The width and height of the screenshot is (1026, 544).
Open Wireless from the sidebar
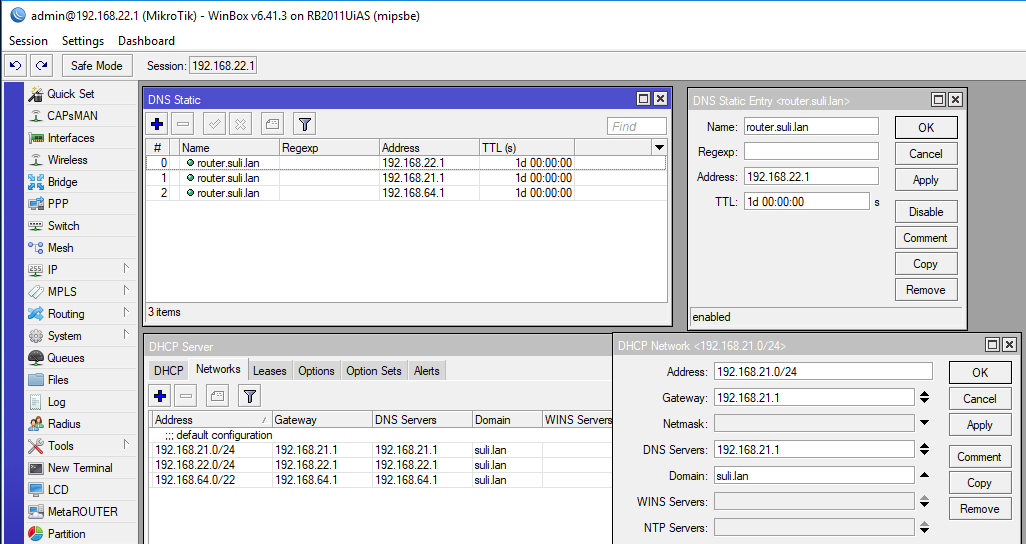pyautogui.click(x=67, y=160)
